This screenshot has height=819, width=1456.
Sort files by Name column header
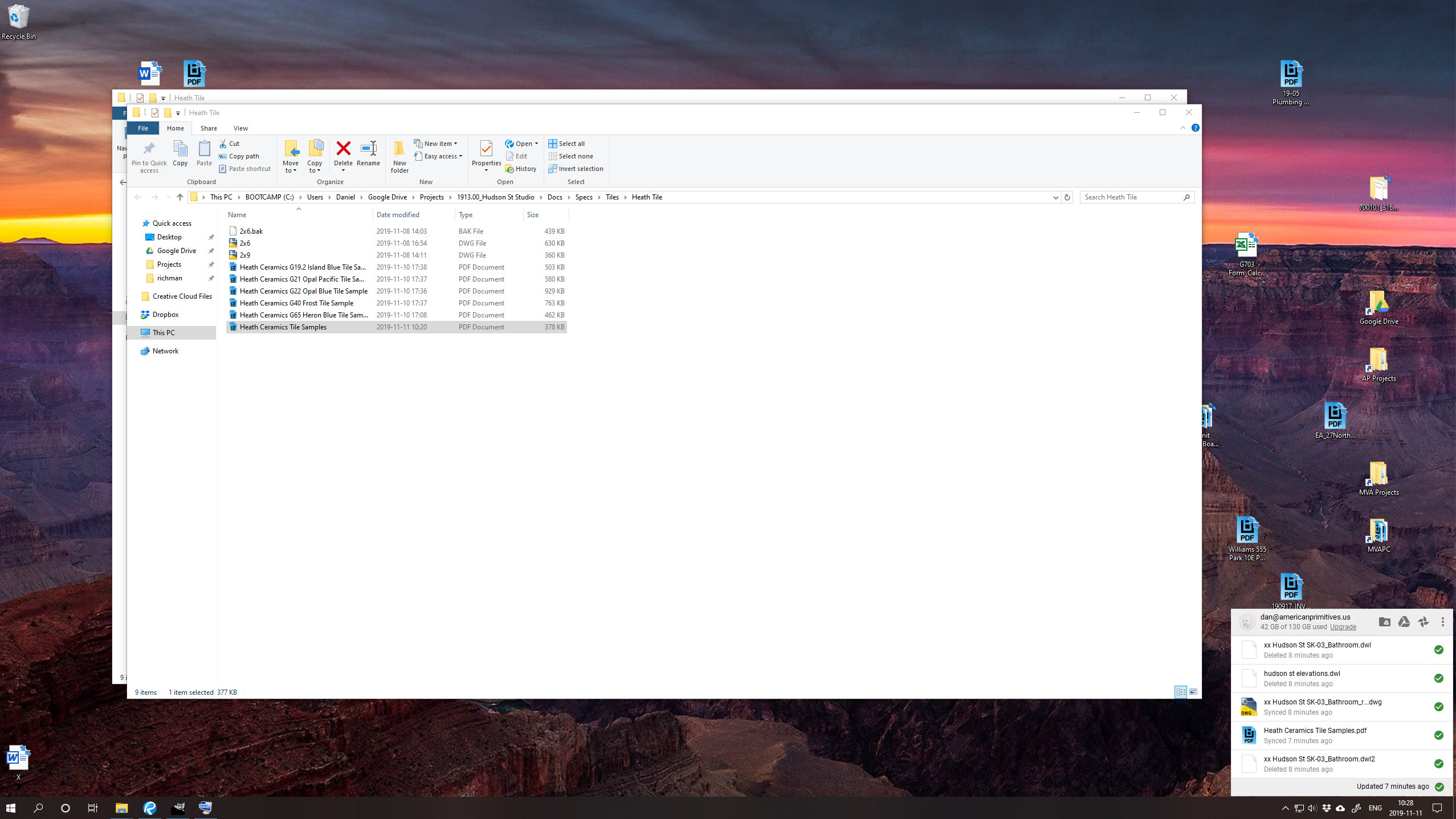(x=299, y=215)
